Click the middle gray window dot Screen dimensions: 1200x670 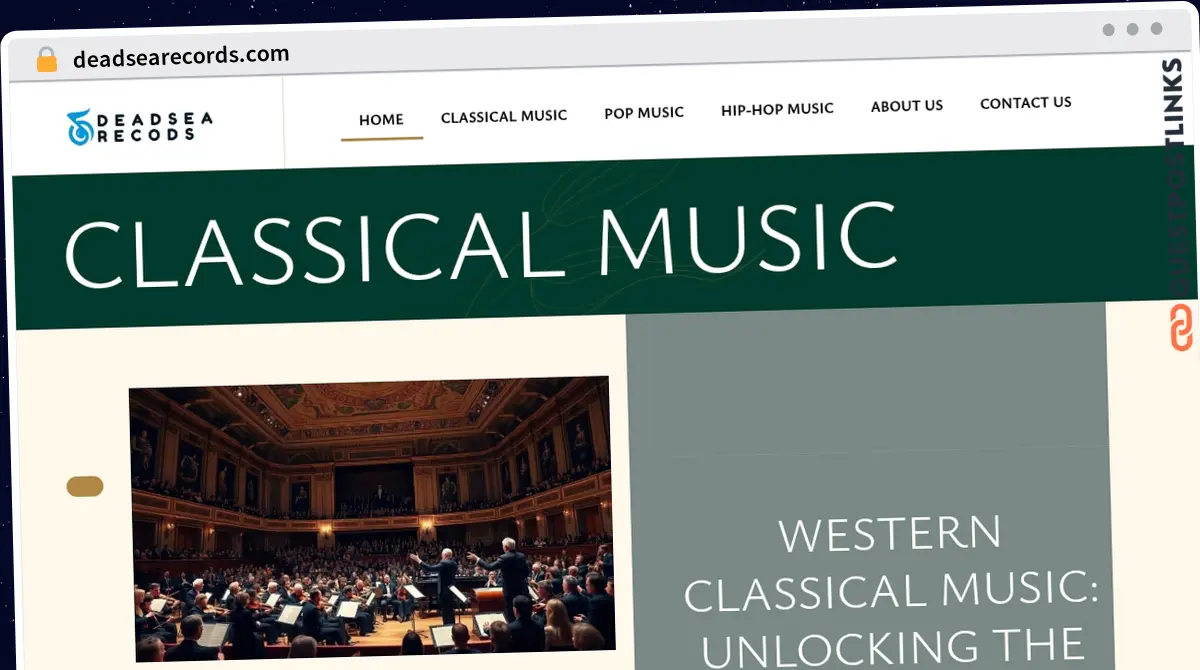(x=1133, y=30)
